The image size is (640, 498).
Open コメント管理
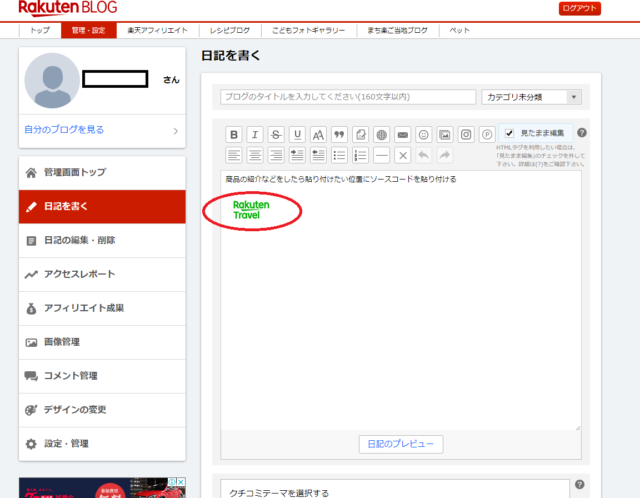[x=102, y=376]
